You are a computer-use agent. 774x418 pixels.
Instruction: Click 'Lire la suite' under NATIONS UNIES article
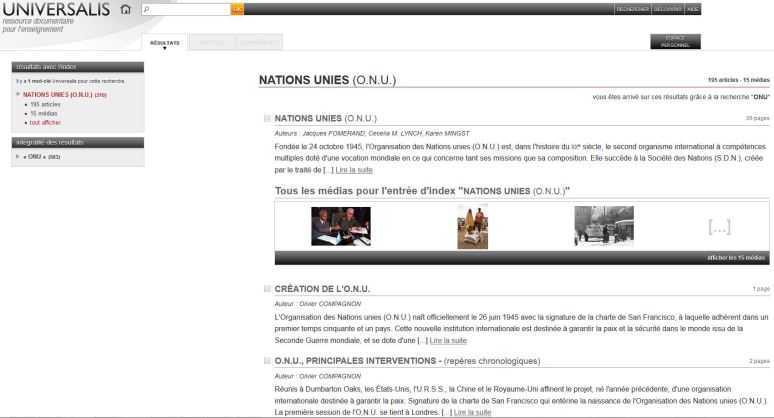(354, 170)
